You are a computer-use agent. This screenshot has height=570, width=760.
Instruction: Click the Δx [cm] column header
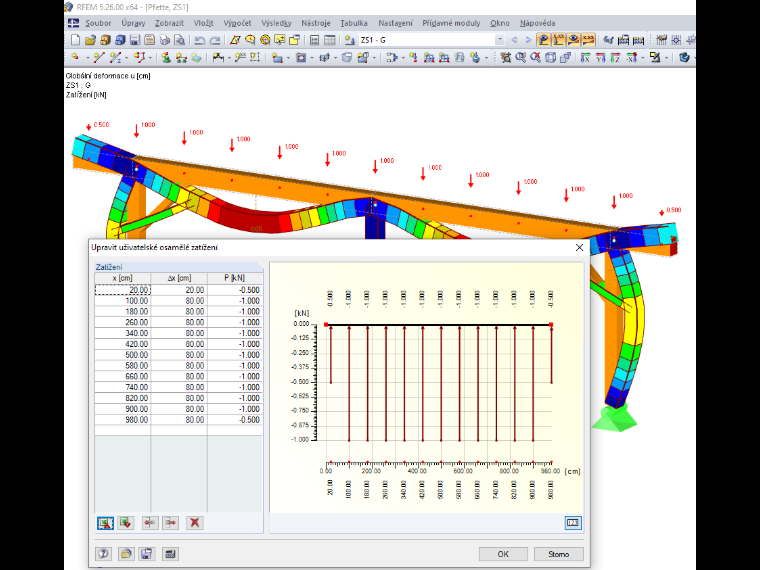[179, 278]
